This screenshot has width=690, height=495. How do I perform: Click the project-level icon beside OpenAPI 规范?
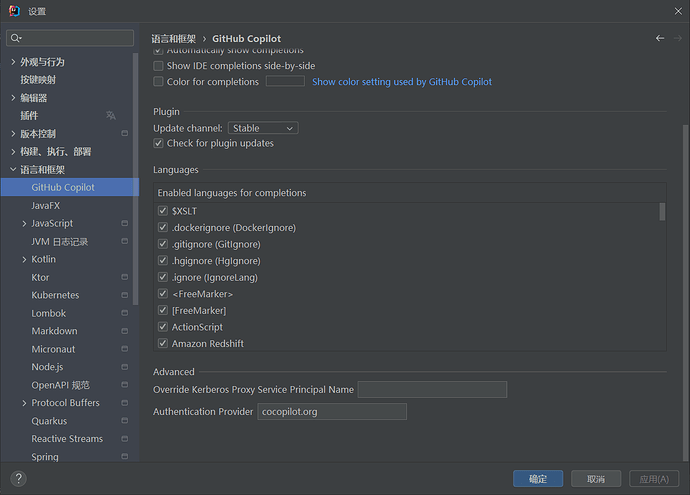click(x=125, y=385)
